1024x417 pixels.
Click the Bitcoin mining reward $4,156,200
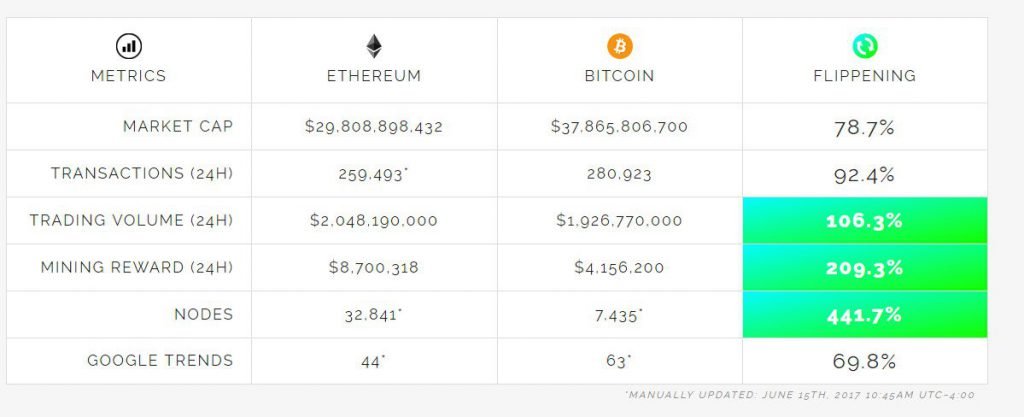coord(619,268)
